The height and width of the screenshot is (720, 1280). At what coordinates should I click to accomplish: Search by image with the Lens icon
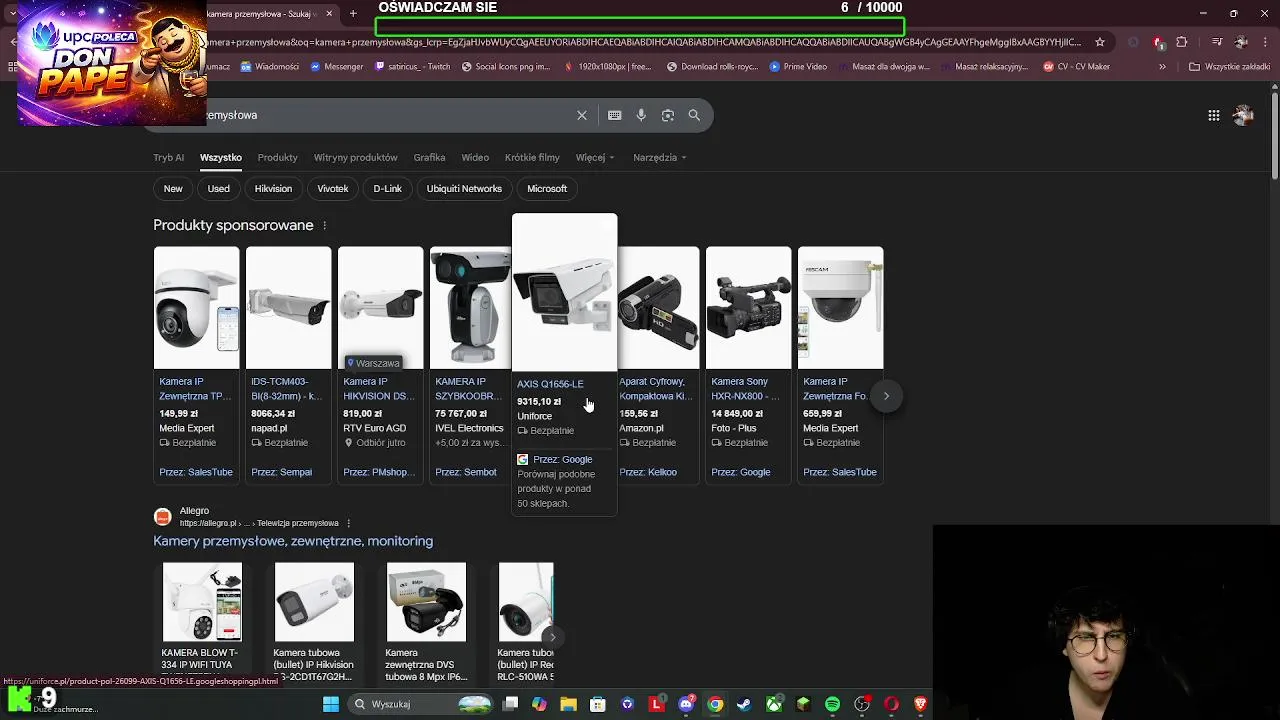point(668,115)
